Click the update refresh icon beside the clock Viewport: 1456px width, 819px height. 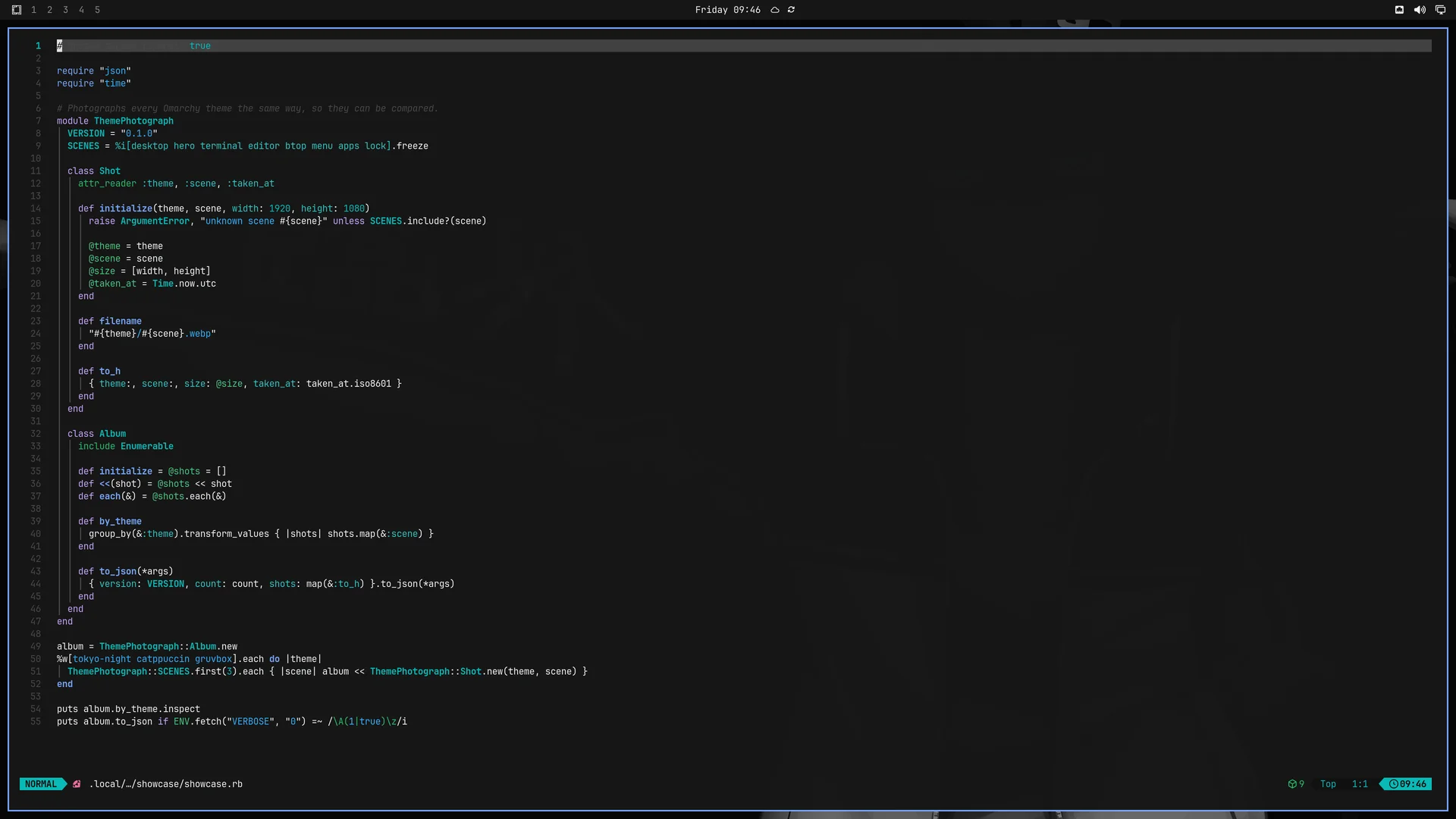tap(791, 10)
